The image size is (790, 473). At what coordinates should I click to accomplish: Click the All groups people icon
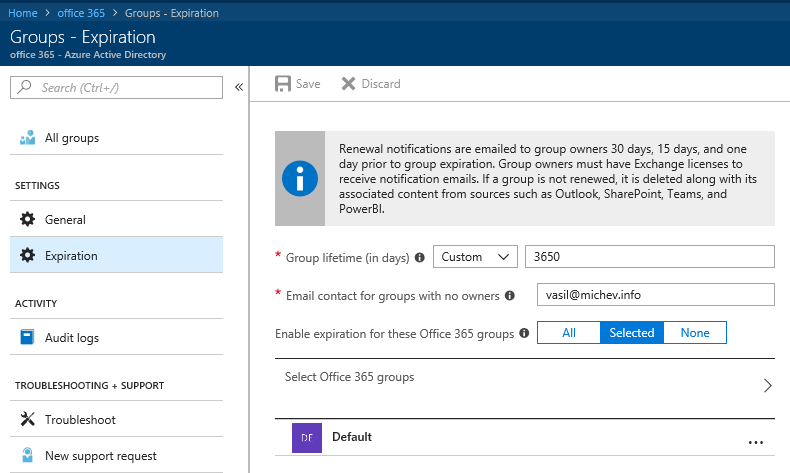pos(28,138)
